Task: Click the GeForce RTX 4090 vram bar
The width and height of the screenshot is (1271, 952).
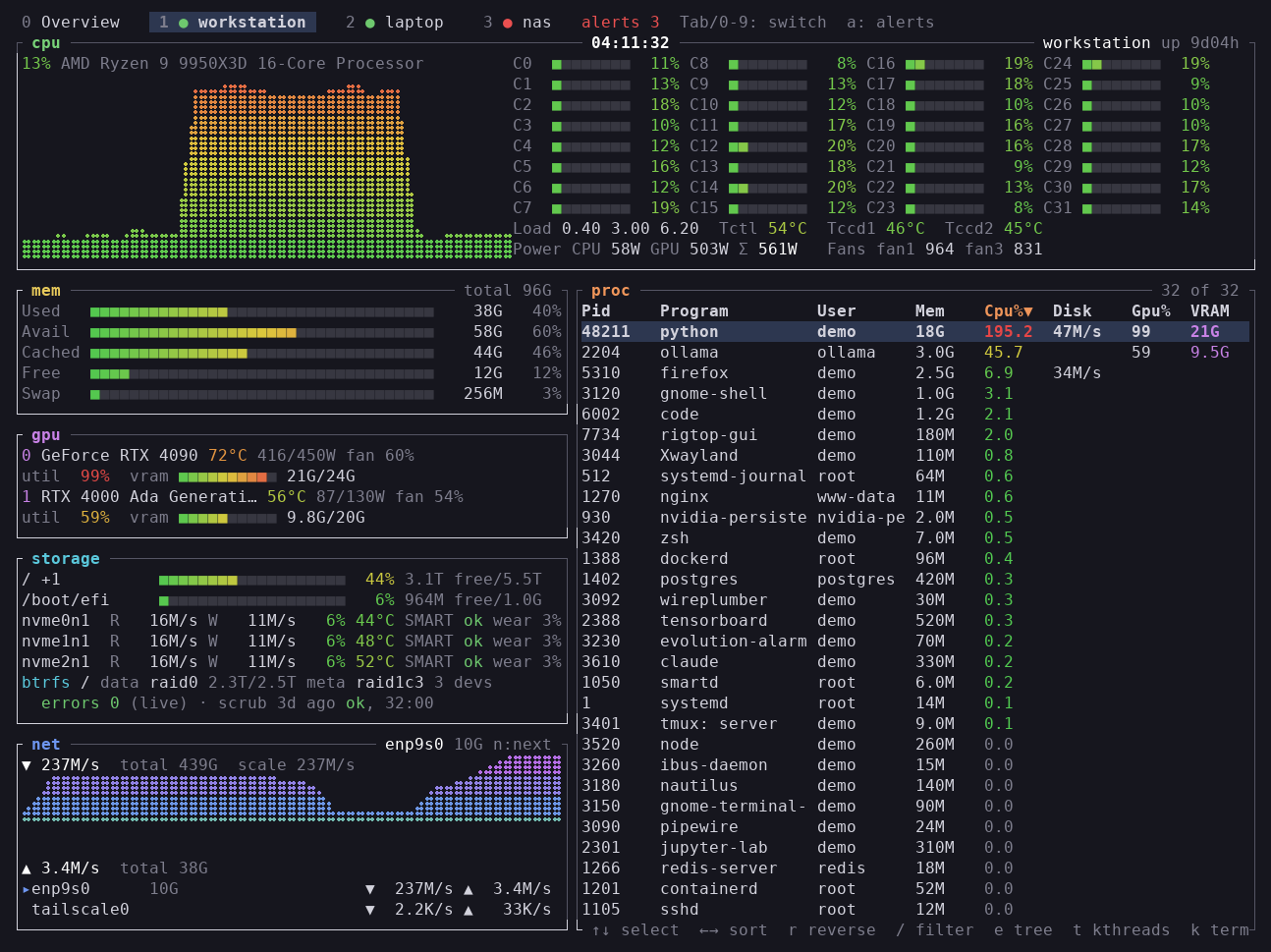Action: tap(228, 476)
